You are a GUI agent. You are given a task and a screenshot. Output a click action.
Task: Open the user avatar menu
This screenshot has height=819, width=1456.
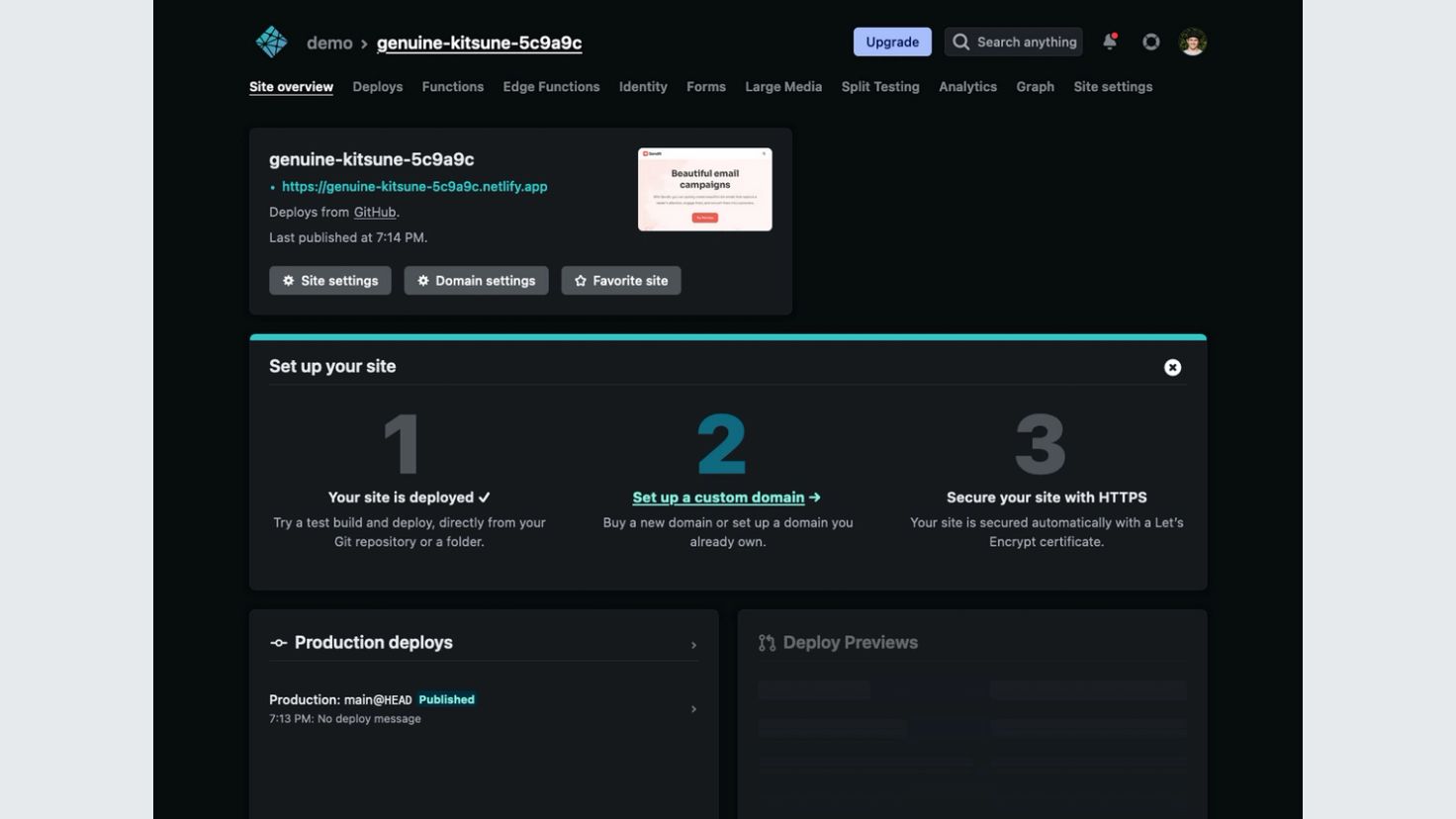click(1192, 42)
